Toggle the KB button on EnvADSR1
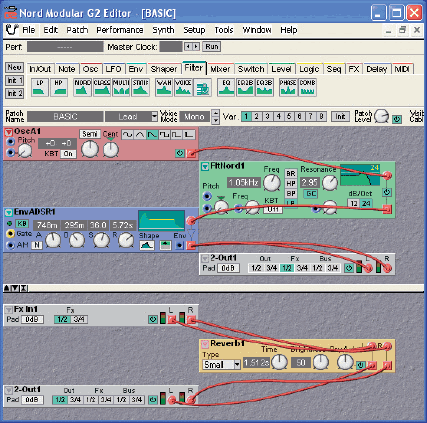The width and height of the screenshot is (427, 423). tap(21, 224)
